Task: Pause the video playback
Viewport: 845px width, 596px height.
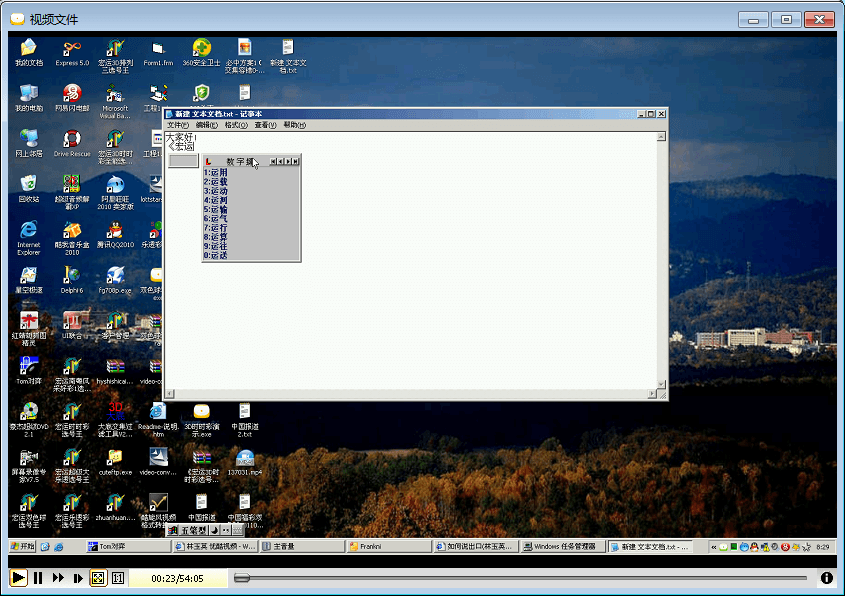Action: [x=38, y=578]
